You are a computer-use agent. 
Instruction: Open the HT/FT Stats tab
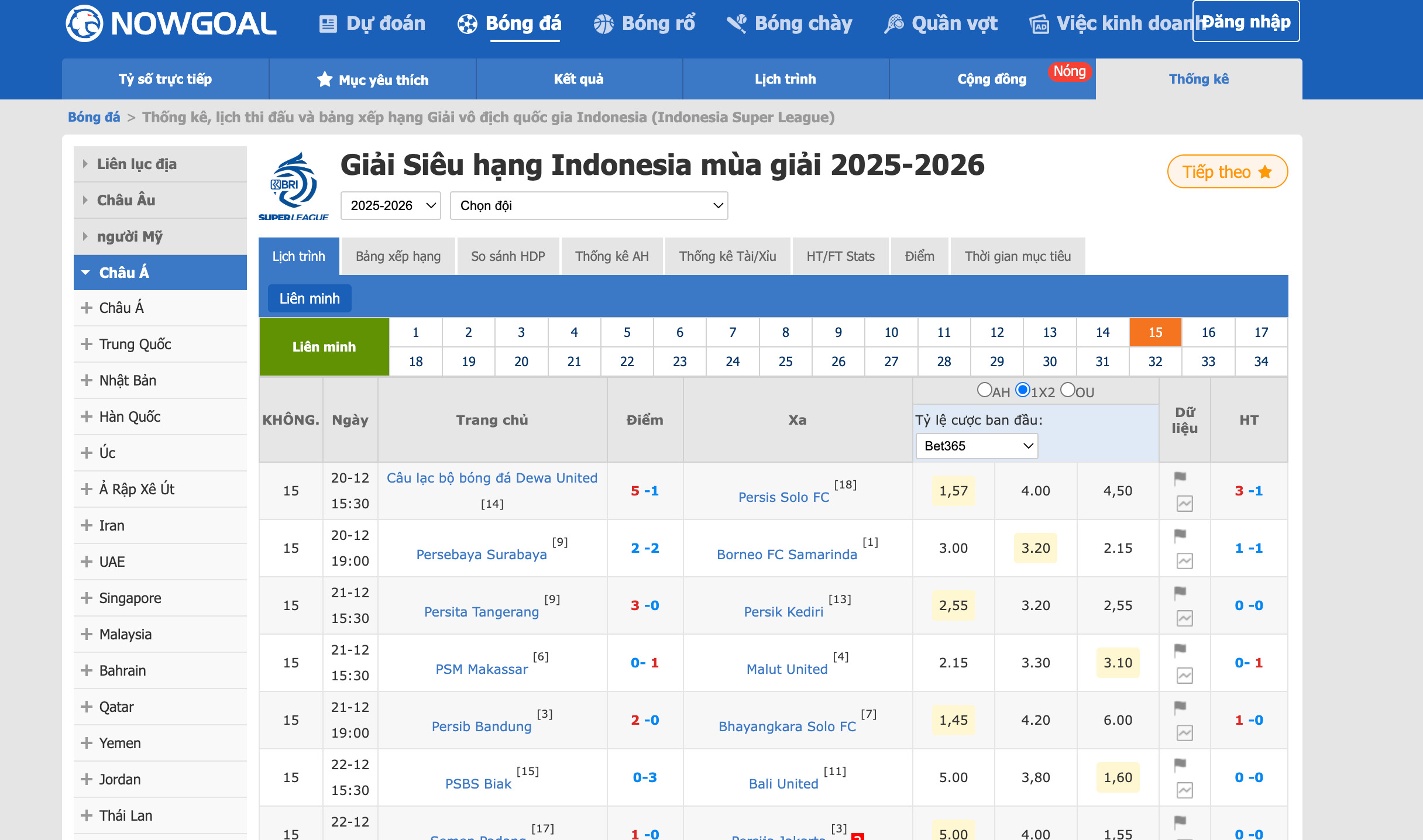pos(840,256)
